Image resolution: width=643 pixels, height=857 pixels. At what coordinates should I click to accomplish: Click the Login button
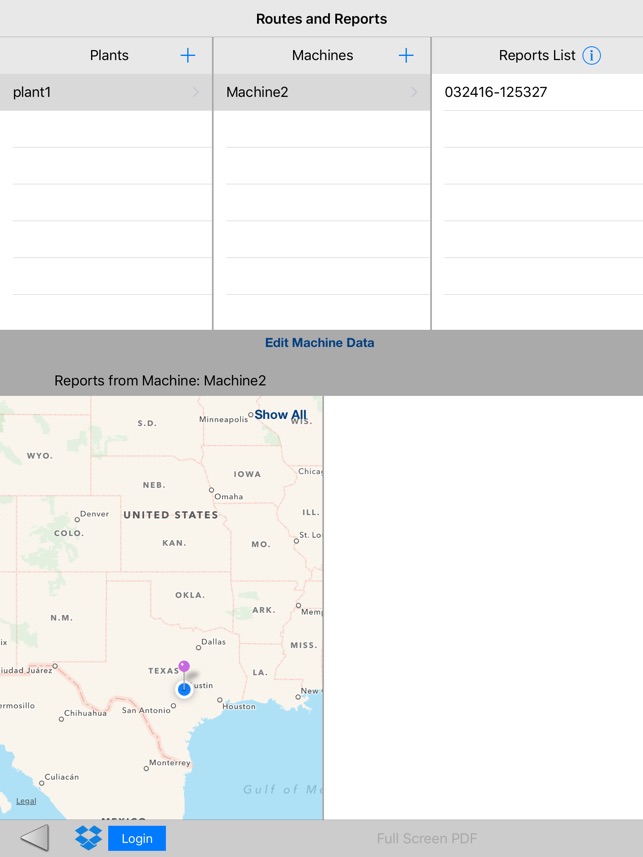(137, 838)
